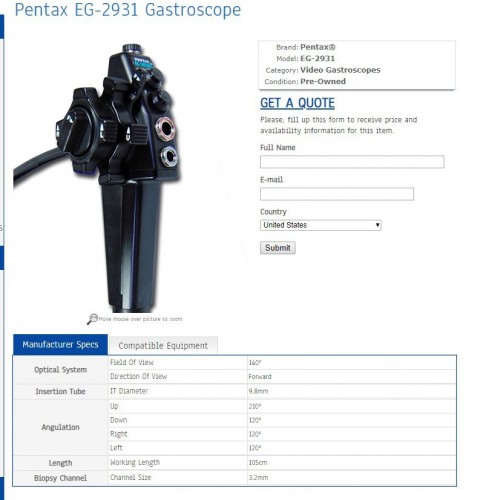Focus the Full Name input field
Screen dimensions: 500x500
coord(352,162)
